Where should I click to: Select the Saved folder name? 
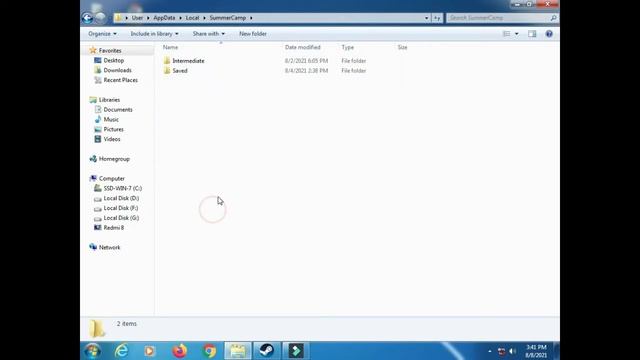coord(180,71)
